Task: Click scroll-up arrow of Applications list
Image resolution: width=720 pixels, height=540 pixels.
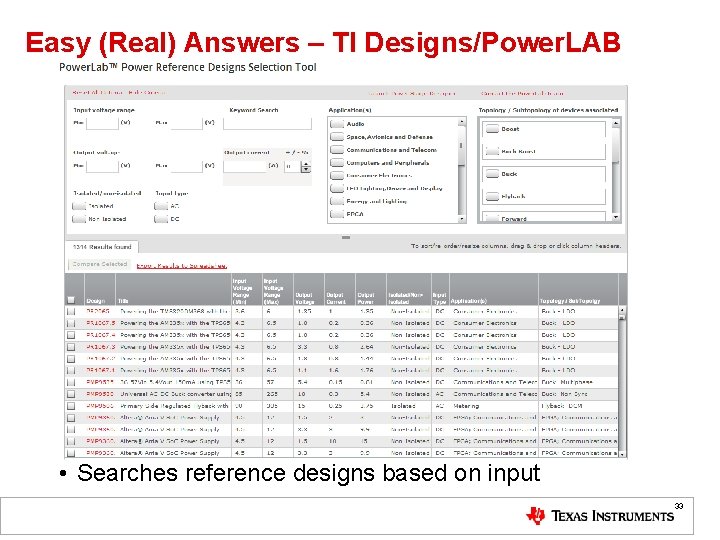Action: click(x=461, y=122)
